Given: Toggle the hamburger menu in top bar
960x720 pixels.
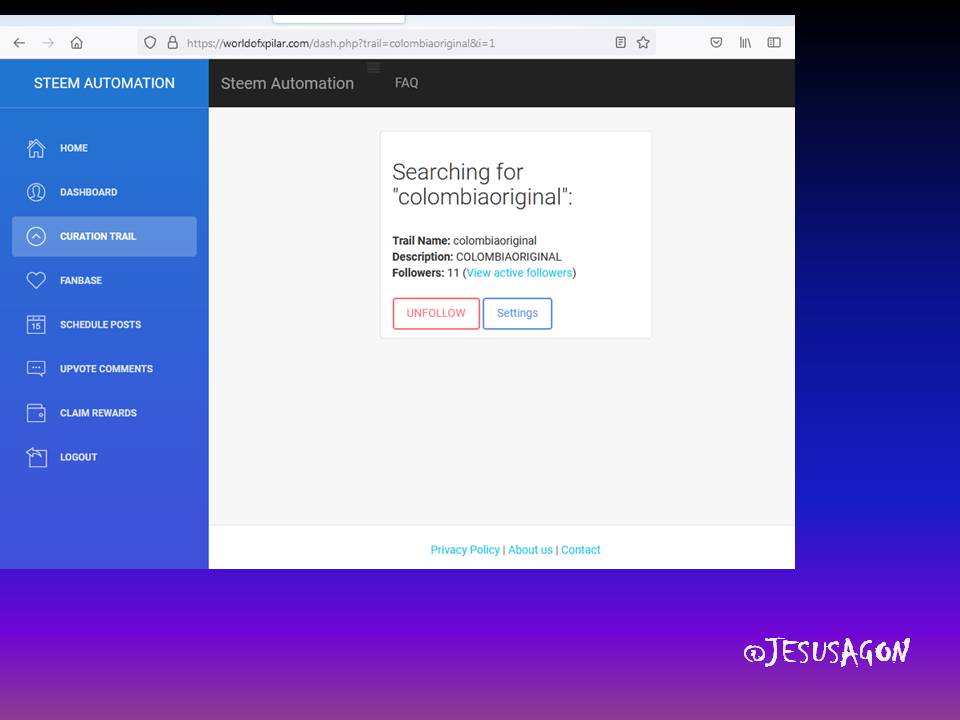Looking at the screenshot, I should pyautogui.click(x=373, y=67).
